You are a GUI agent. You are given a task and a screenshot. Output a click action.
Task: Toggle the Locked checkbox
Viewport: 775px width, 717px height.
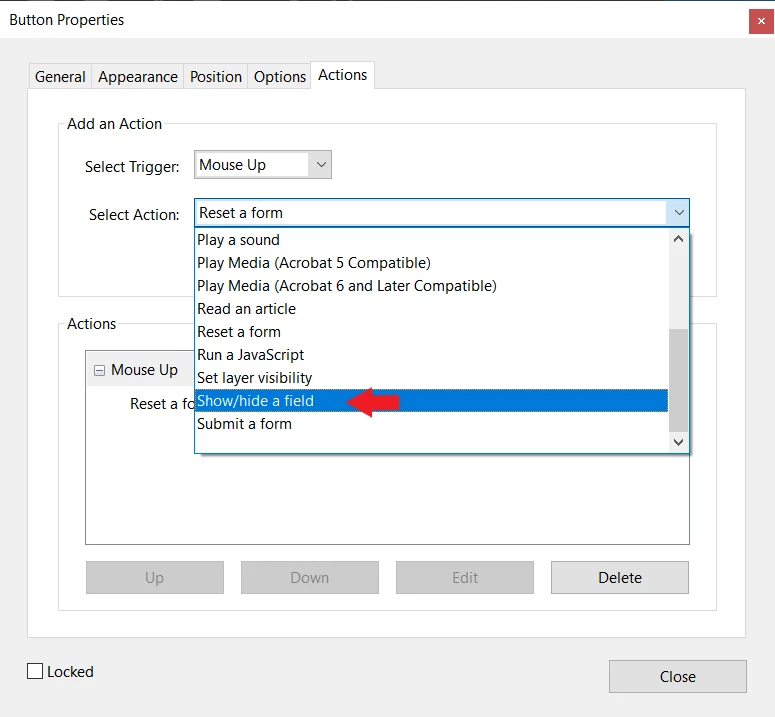[x=35, y=671]
